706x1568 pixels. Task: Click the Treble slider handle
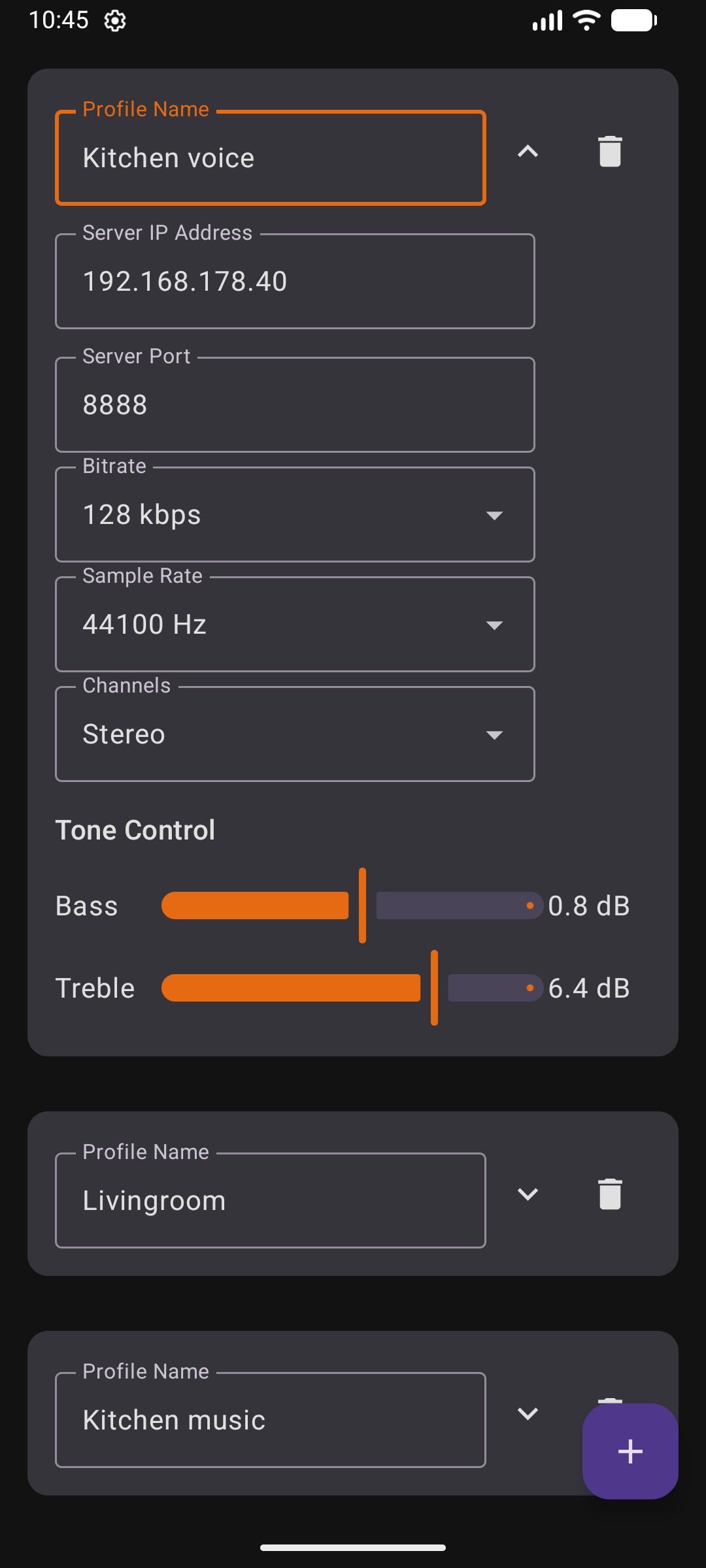click(x=434, y=988)
